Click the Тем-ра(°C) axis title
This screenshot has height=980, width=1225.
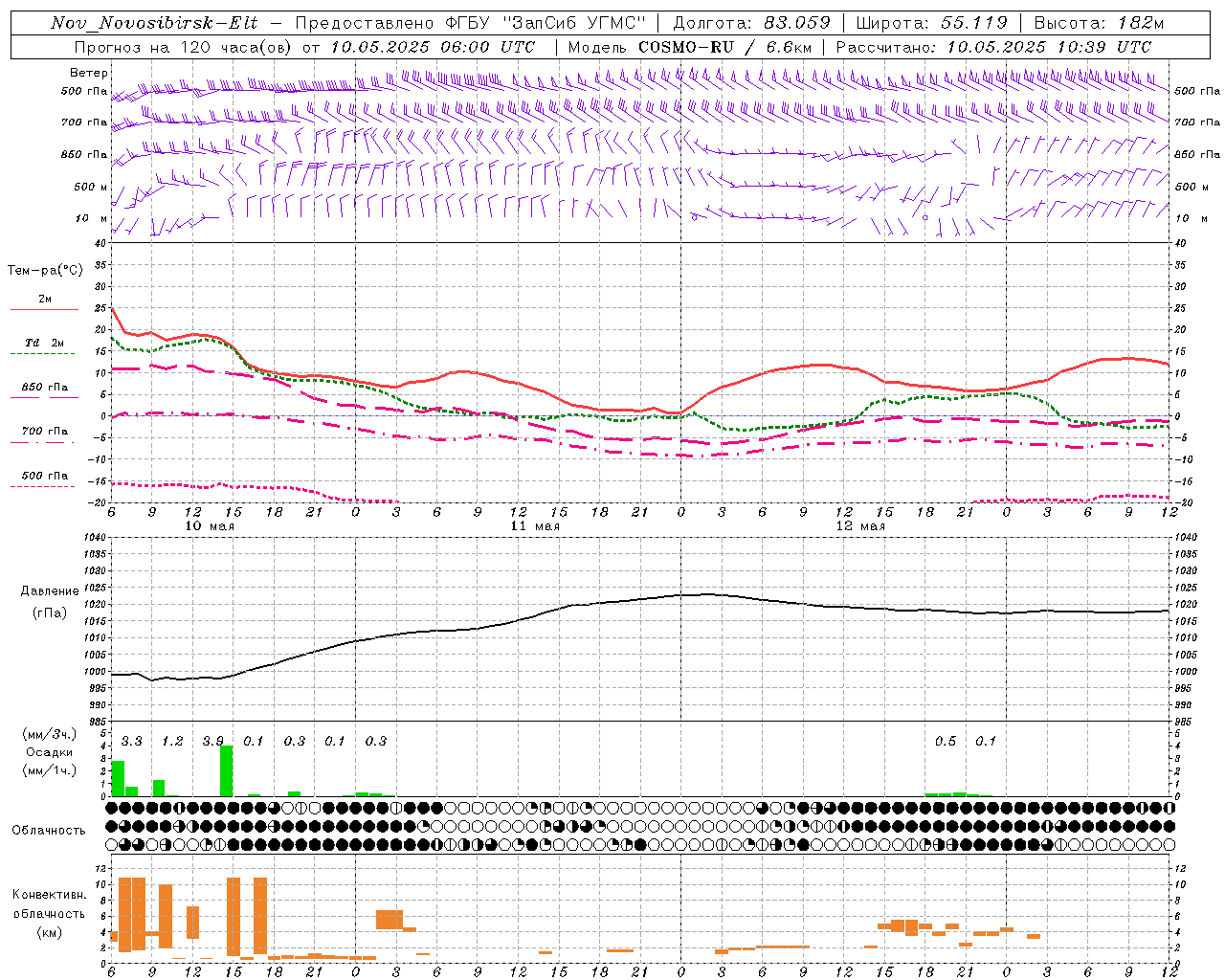[45, 271]
